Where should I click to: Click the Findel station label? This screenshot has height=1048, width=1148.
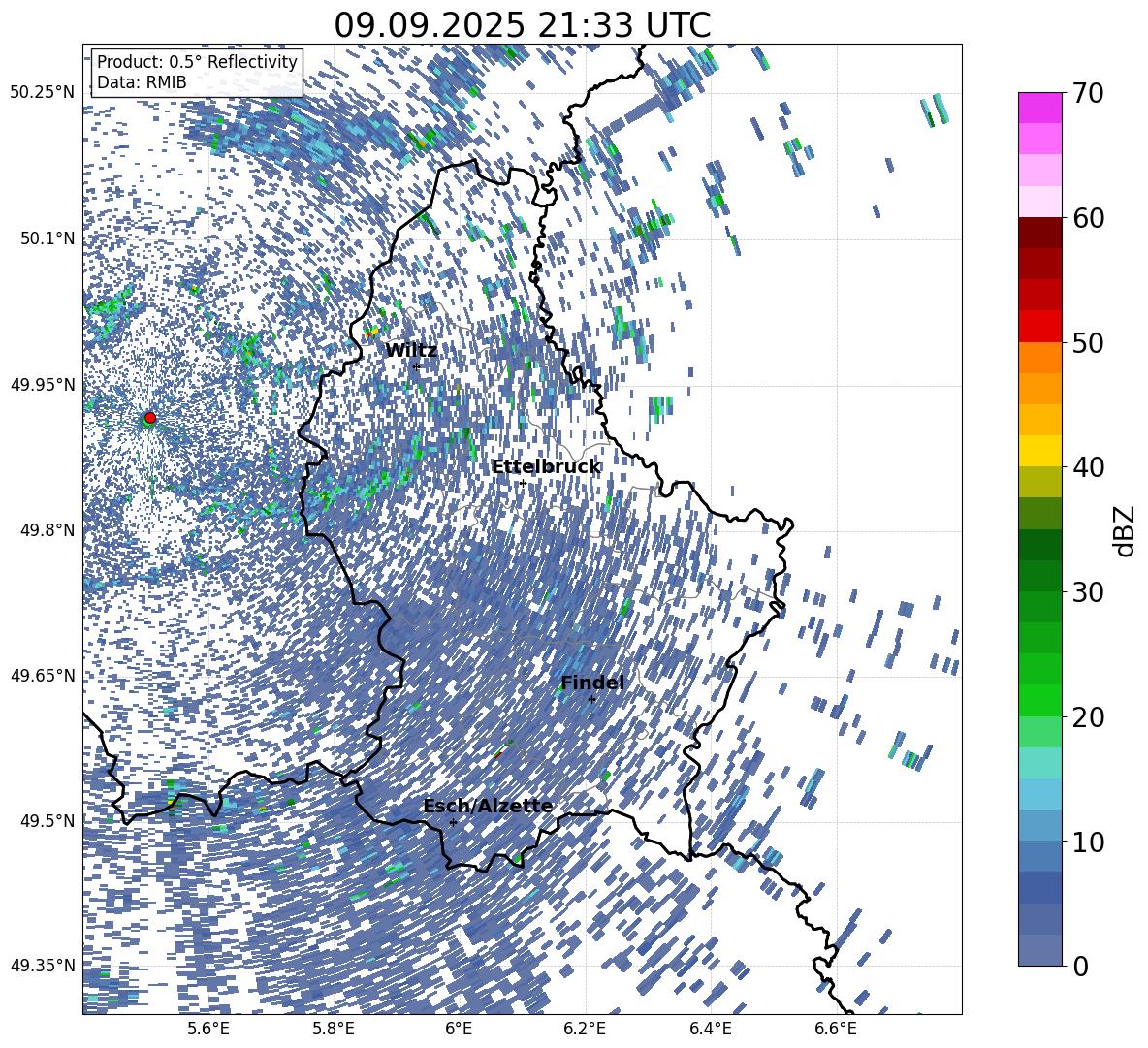592,683
